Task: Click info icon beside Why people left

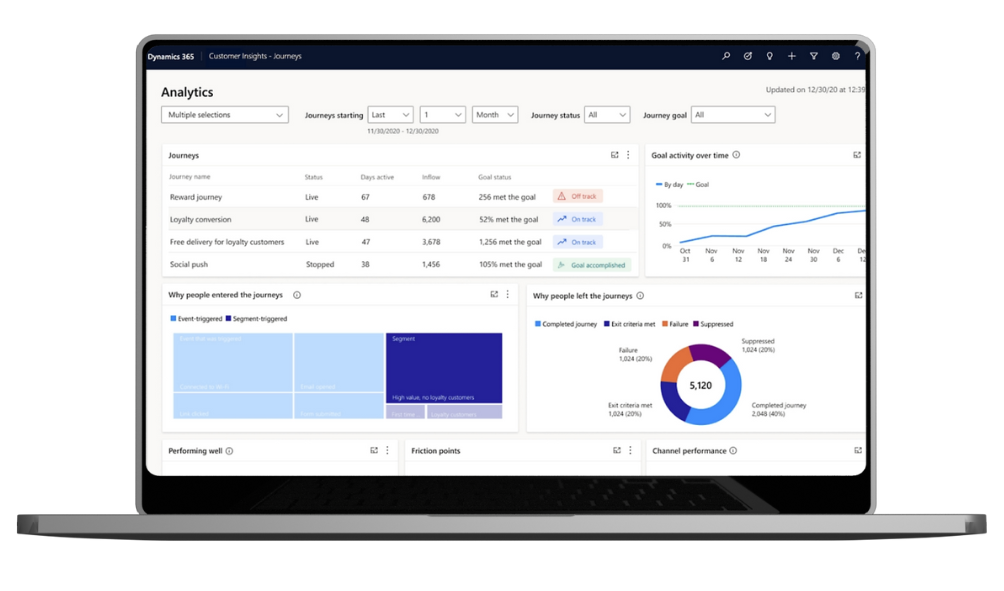Action: click(640, 296)
